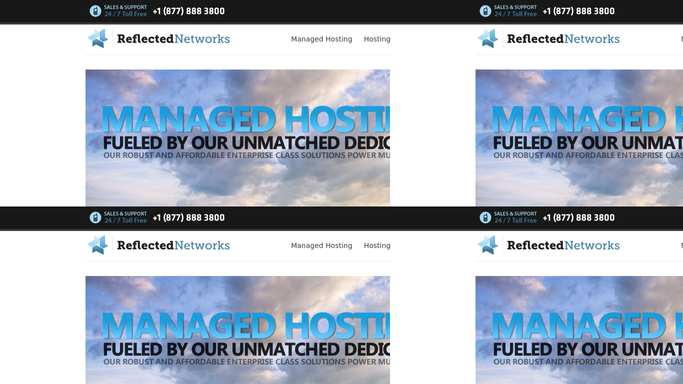
Task: Click the +1 (877) 888 3800 number in the upper-left copy
Action: pos(189,11)
